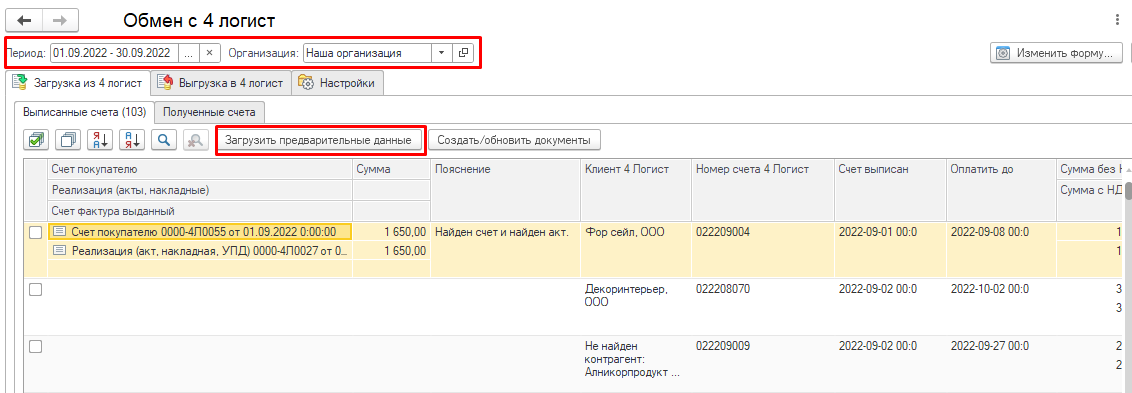The width and height of the screenshot is (1132, 393).
Task: Switch to Загрузка из 4 логист tab
Action: click(x=78, y=83)
